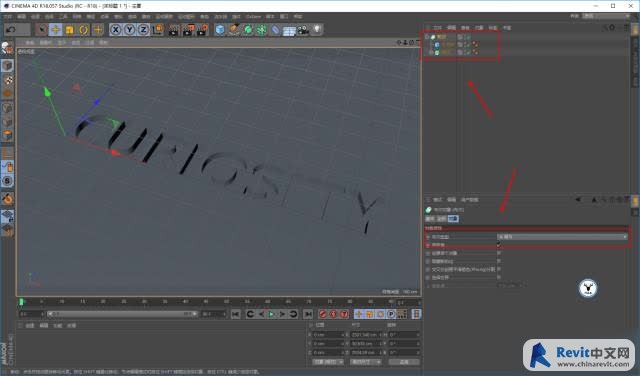Viewport: 640px width, 376px height.
Task: Toggle the Y axis lock button
Action: [129, 29]
